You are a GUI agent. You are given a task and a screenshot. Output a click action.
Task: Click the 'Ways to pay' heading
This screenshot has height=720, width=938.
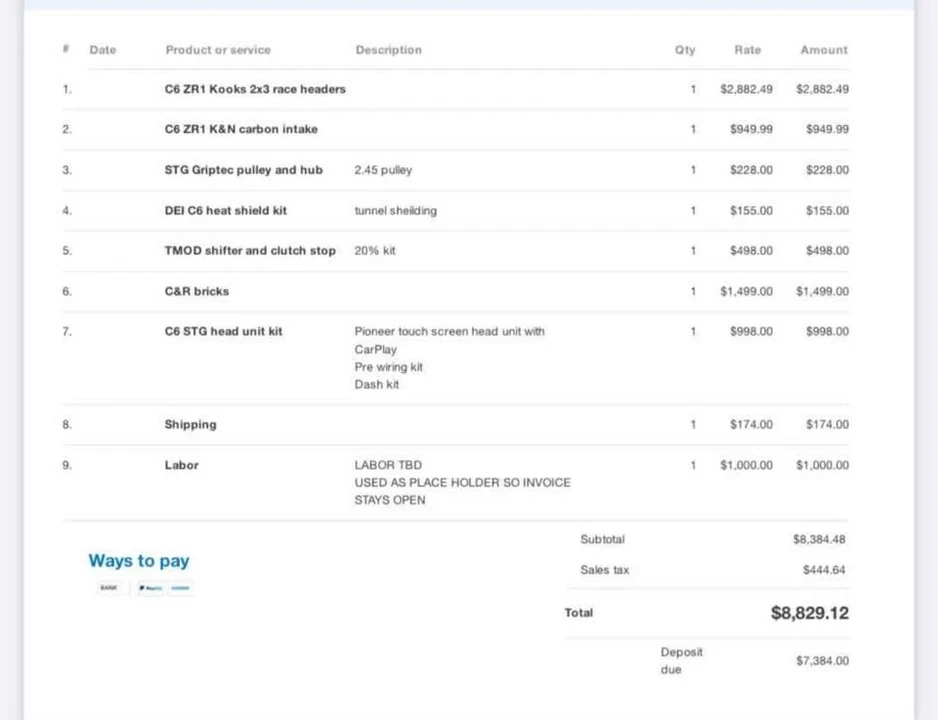(x=139, y=561)
